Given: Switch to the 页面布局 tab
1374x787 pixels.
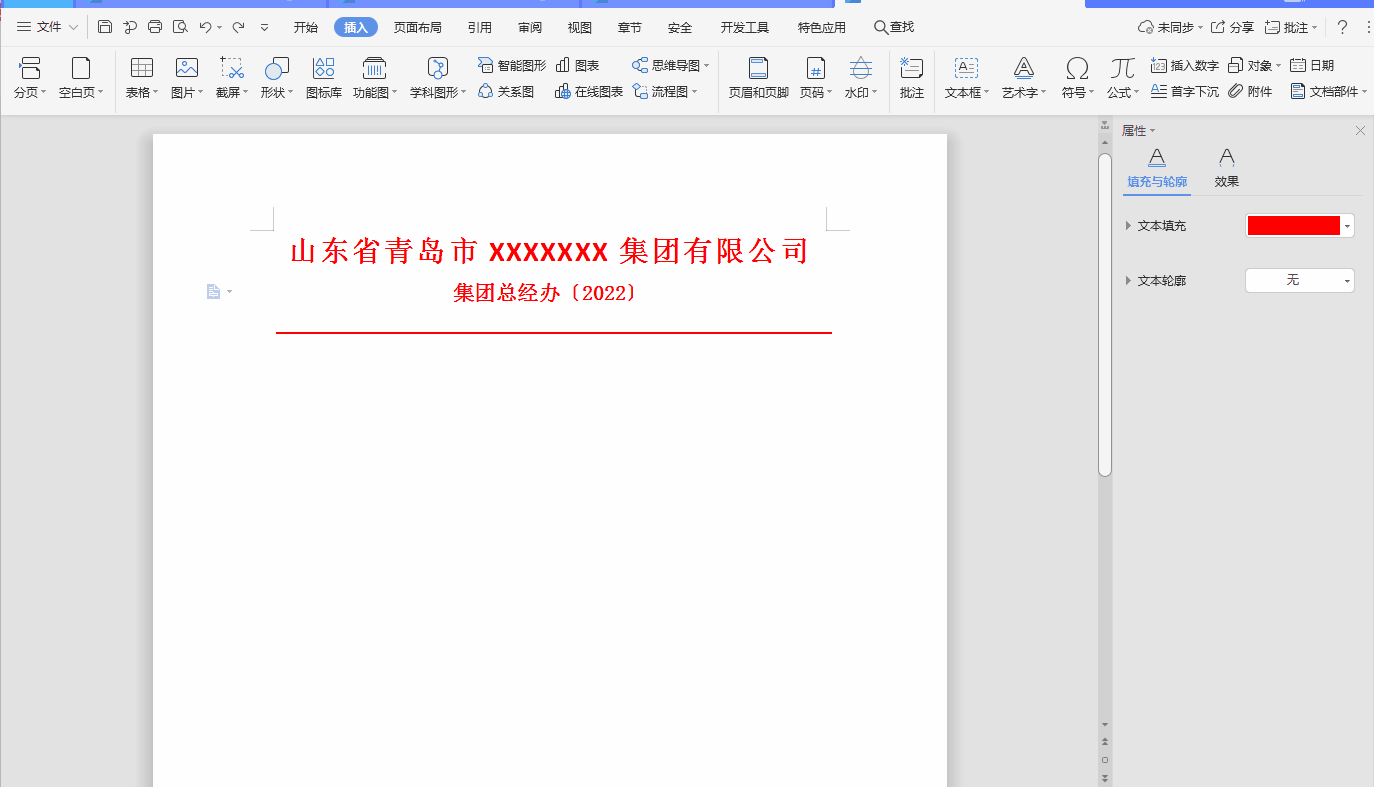Looking at the screenshot, I should (x=418, y=27).
